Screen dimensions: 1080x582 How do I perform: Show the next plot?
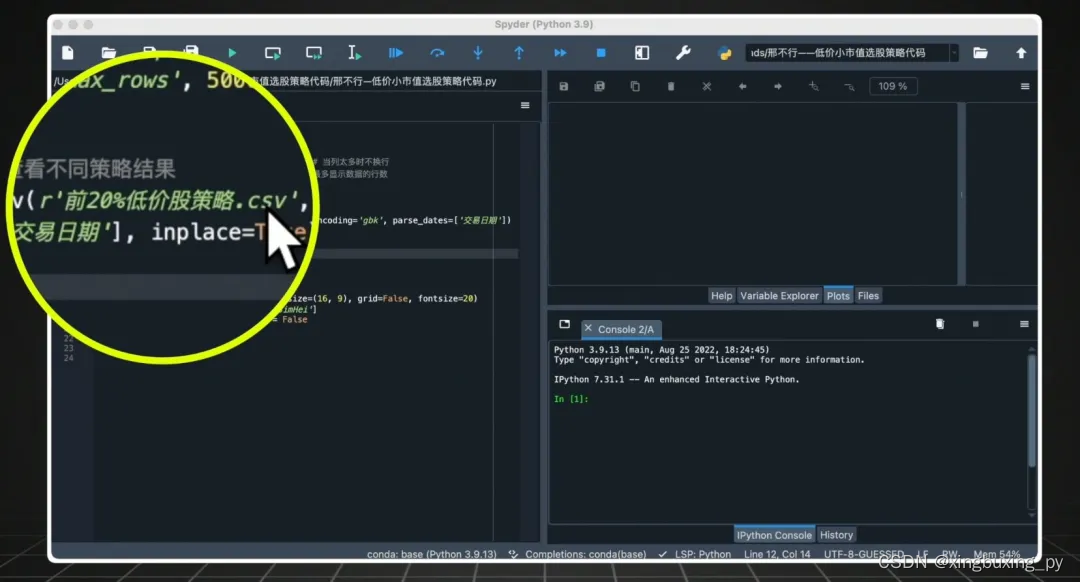click(x=778, y=86)
